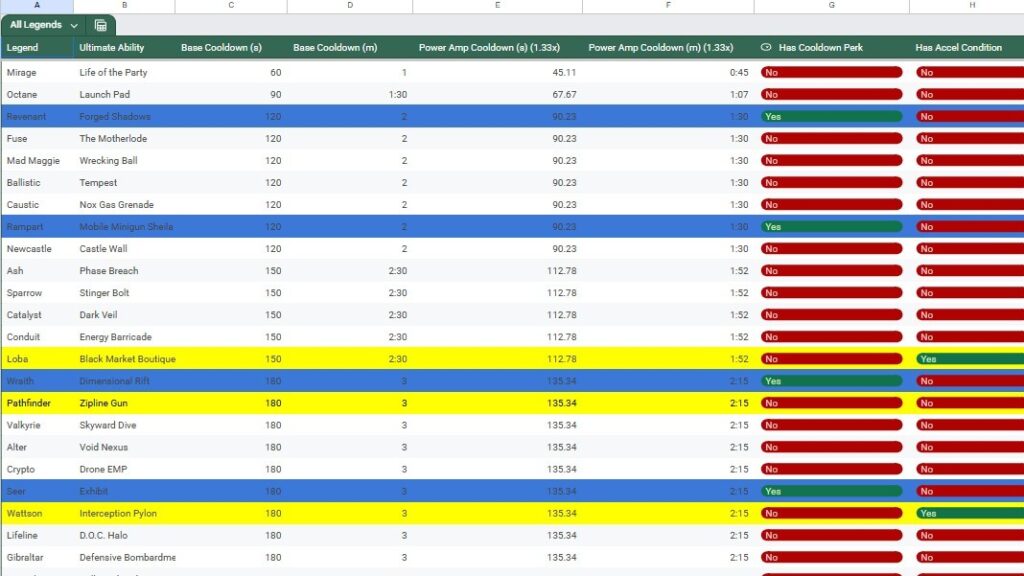Select The Motherlode cell

[124, 138]
